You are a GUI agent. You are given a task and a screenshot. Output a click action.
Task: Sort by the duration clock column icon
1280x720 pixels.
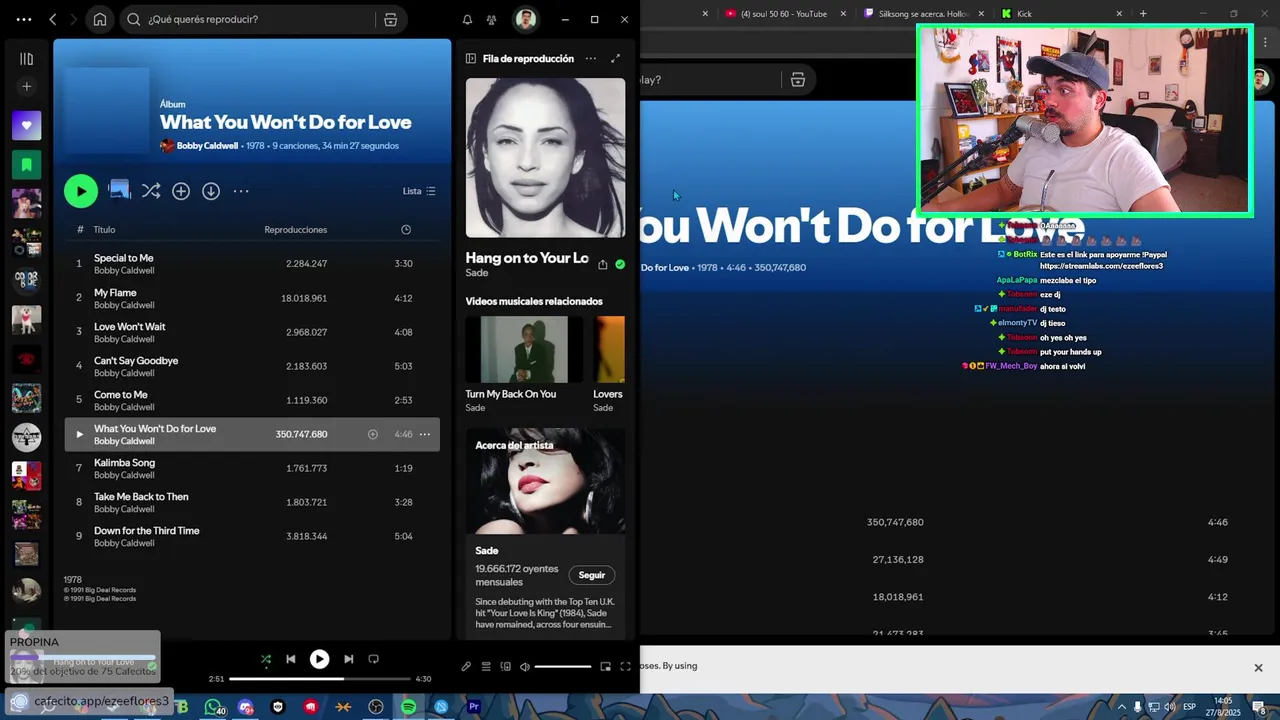(406, 230)
